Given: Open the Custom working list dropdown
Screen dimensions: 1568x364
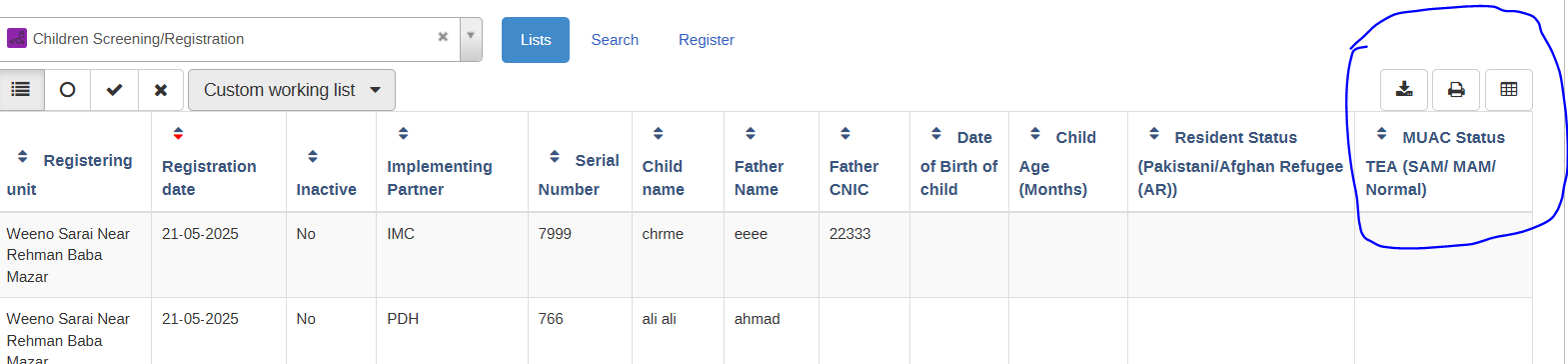Looking at the screenshot, I should pos(292,90).
